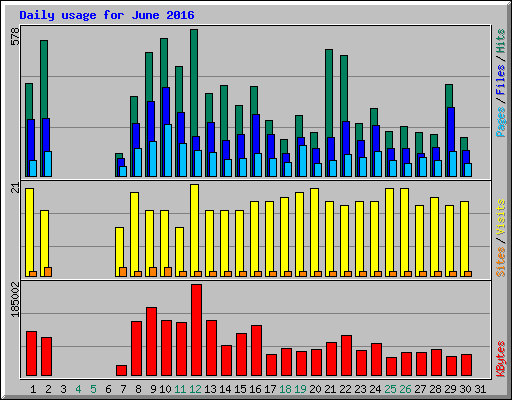
Task: Click the Files legend label
Action: click(x=501, y=80)
